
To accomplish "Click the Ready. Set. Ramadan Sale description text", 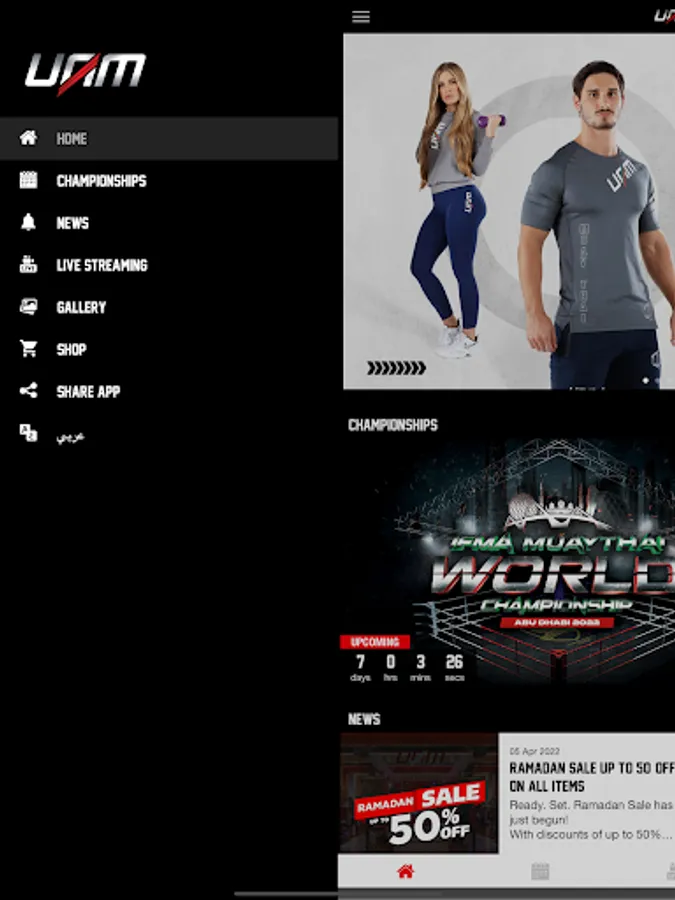I will (x=591, y=820).
